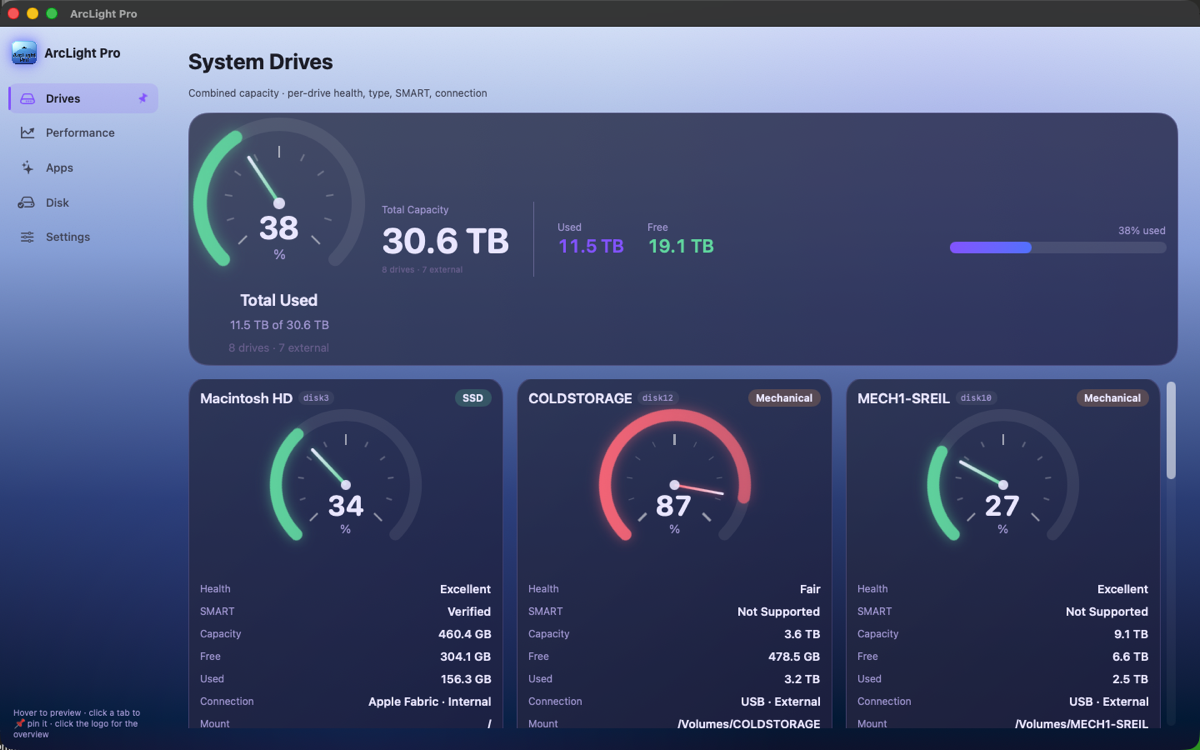The width and height of the screenshot is (1200, 750).
Task: Click Macintosh HD SMART Verified value
Action: (x=469, y=612)
